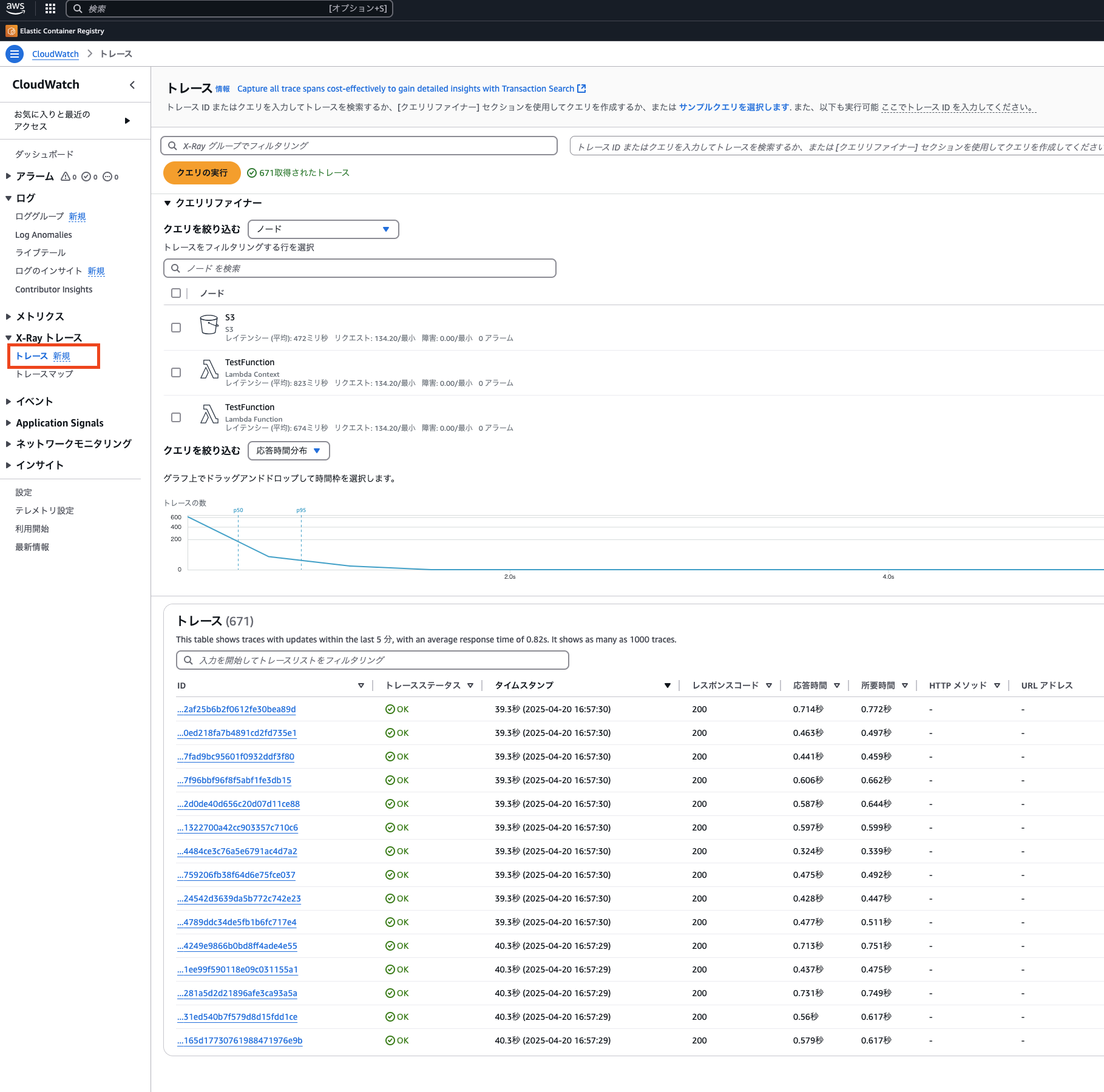1104x1092 pixels.
Task: Expand the Application Signals sidebar section
Action: (x=8, y=423)
